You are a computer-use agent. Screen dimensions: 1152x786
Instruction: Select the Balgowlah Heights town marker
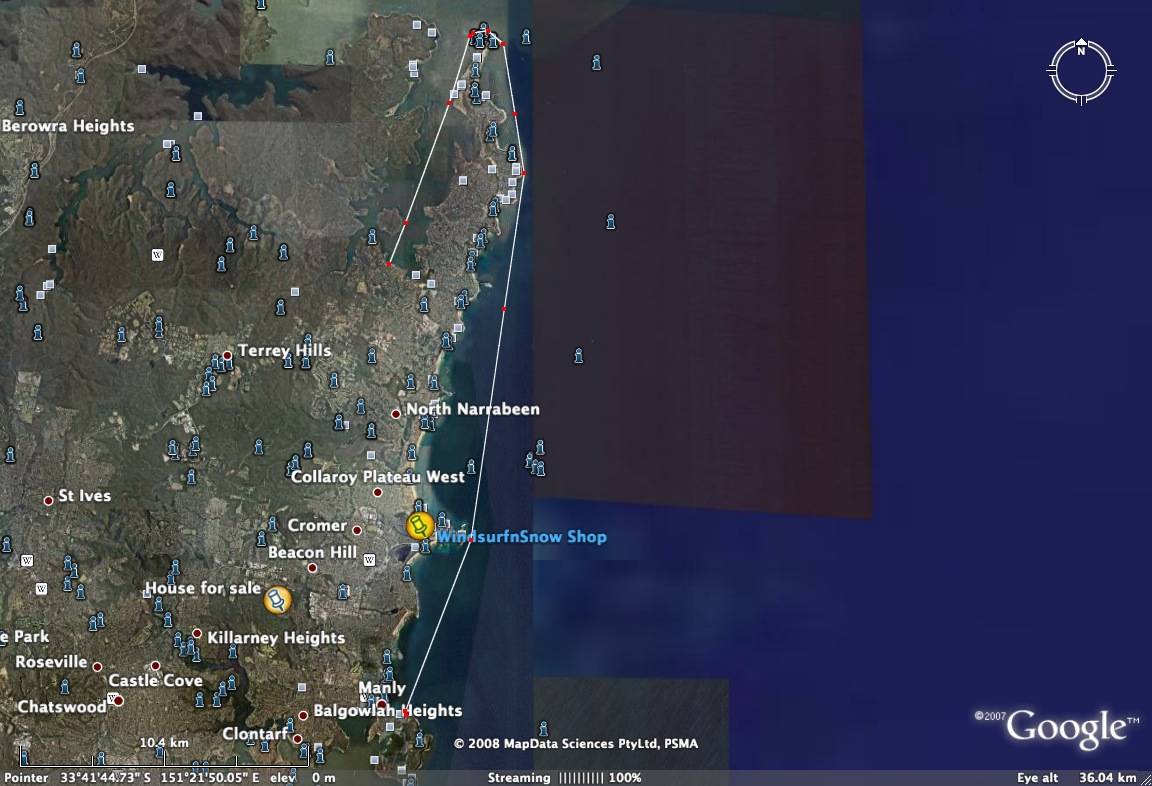coord(302,714)
